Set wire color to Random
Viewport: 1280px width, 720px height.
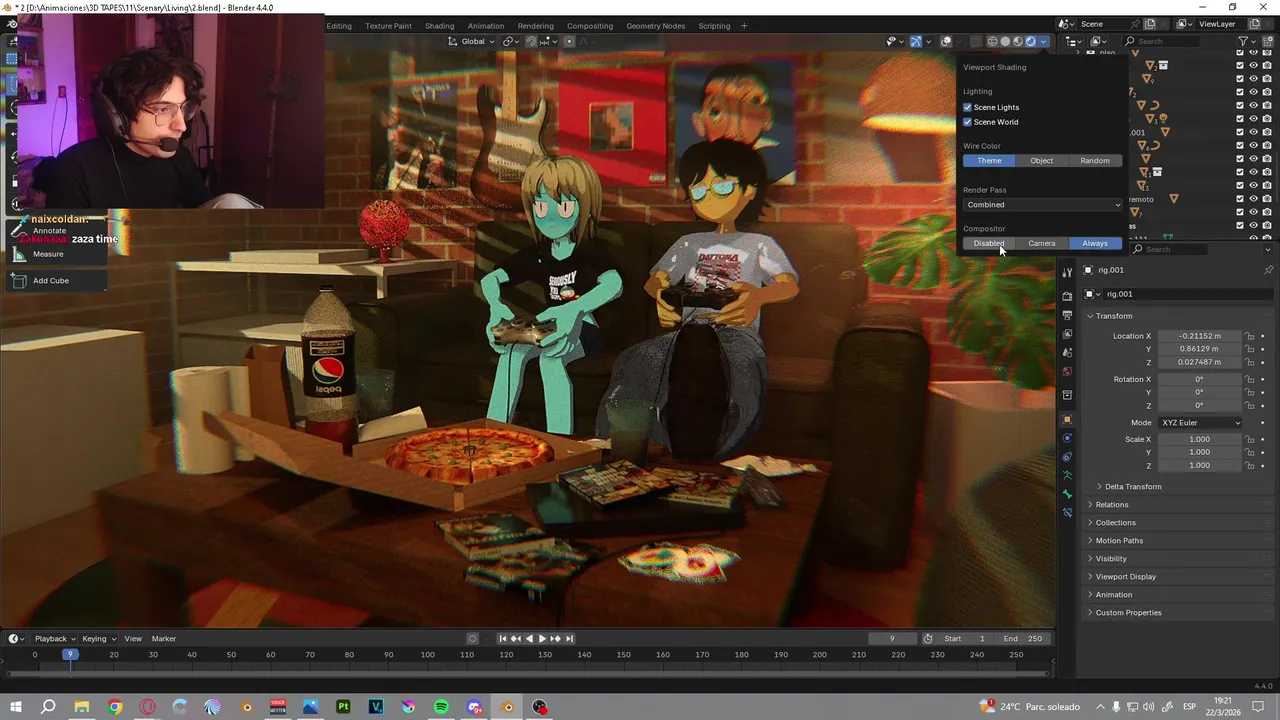[x=1095, y=160]
